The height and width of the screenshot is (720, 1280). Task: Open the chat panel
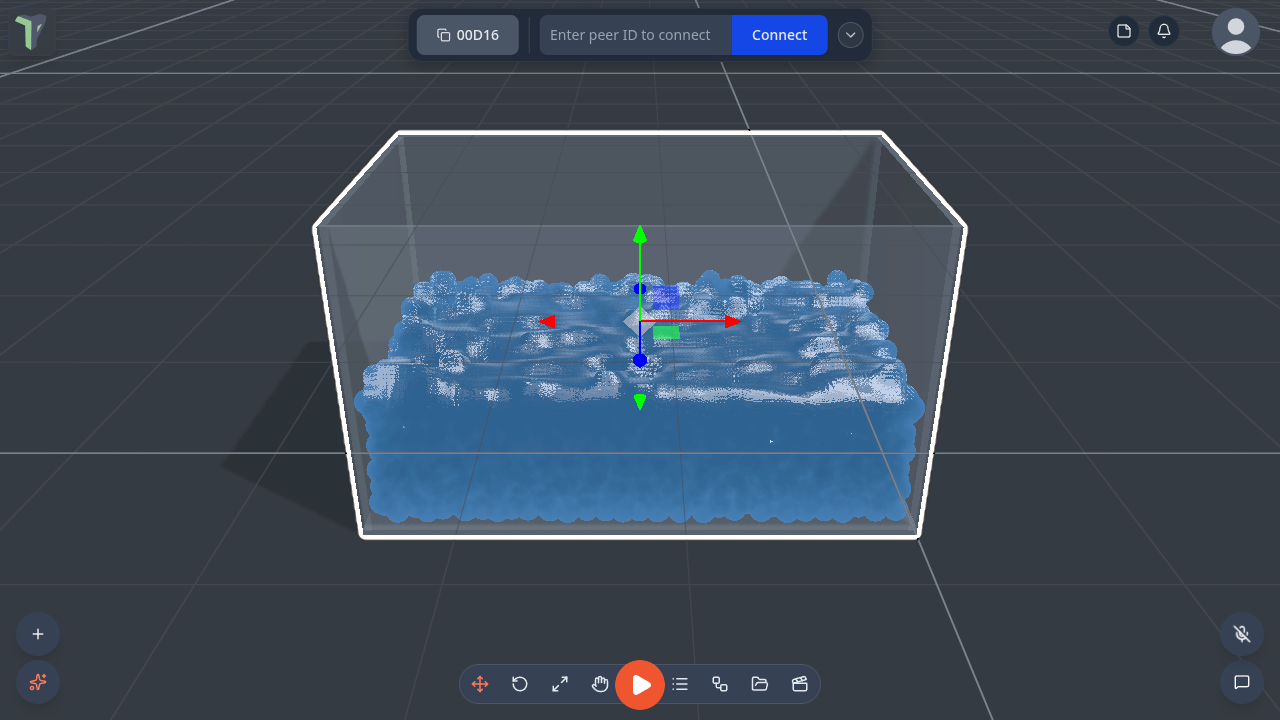tap(1242, 682)
